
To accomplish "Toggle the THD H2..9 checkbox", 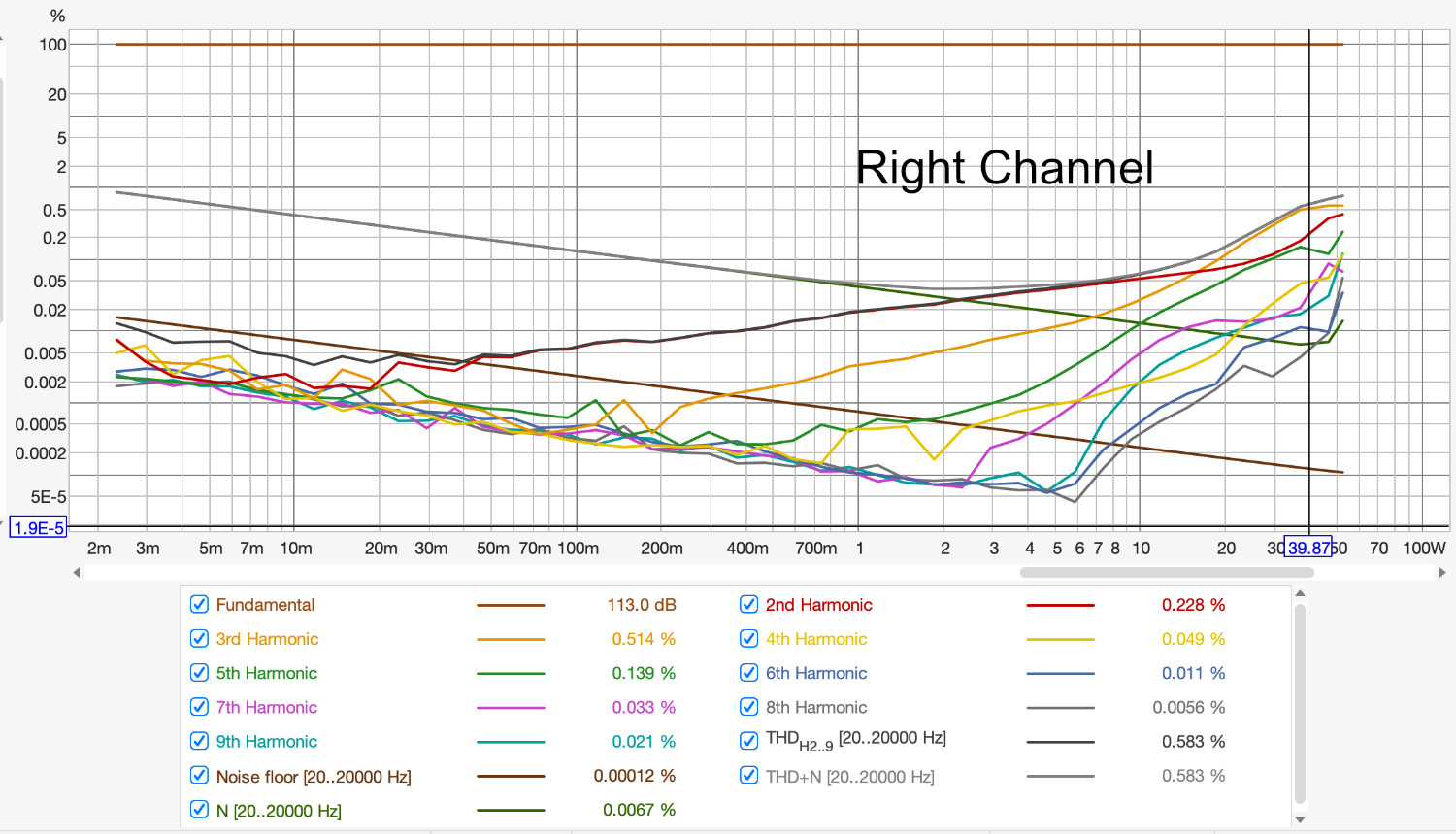I will pyautogui.click(x=748, y=740).
